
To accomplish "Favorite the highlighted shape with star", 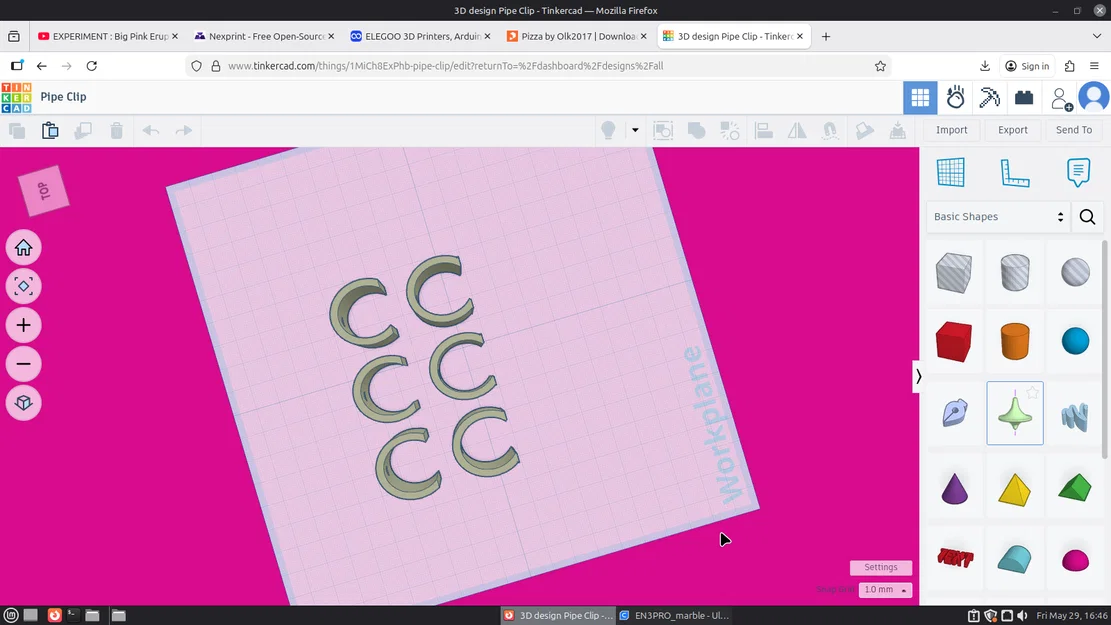I will (x=1033, y=393).
